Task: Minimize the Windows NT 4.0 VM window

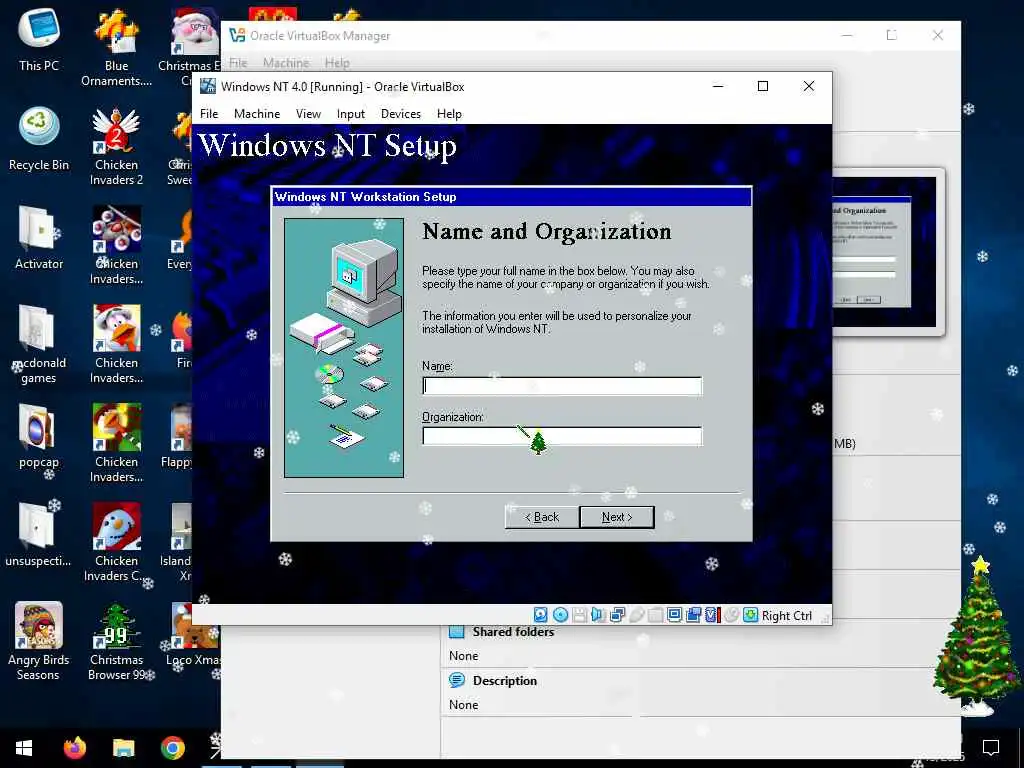Action: click(x=718, y=86)
